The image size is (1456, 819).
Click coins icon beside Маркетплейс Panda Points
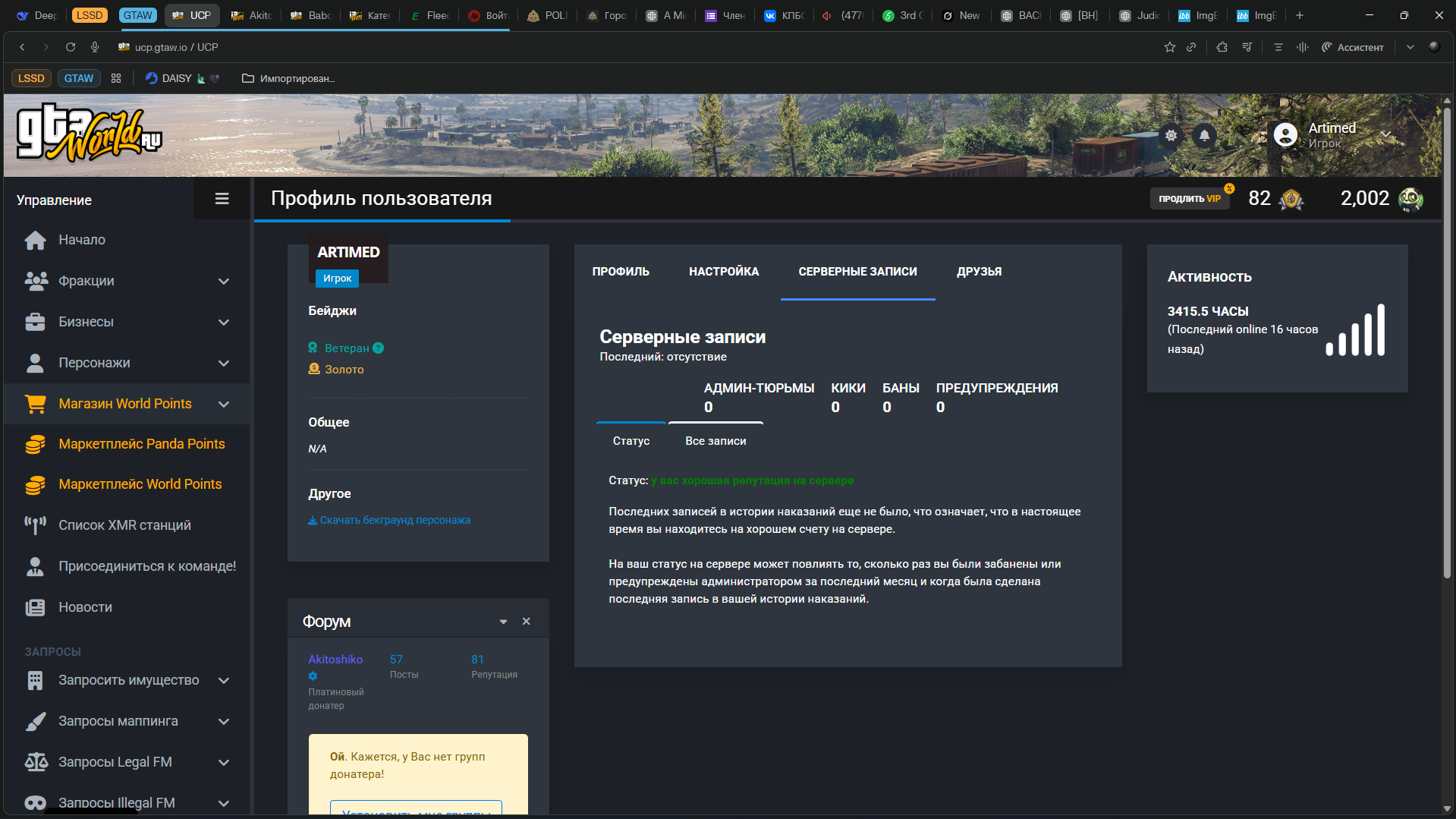point(35,444)
